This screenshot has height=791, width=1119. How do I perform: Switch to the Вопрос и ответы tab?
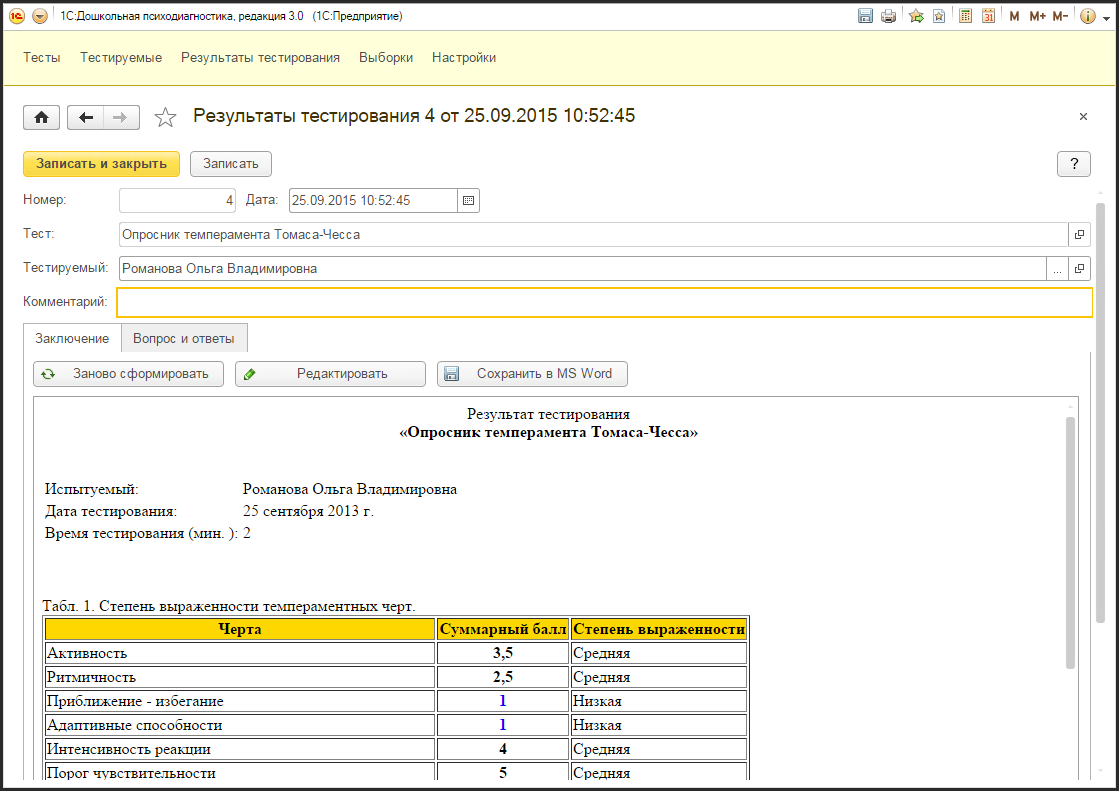(184, 339)
